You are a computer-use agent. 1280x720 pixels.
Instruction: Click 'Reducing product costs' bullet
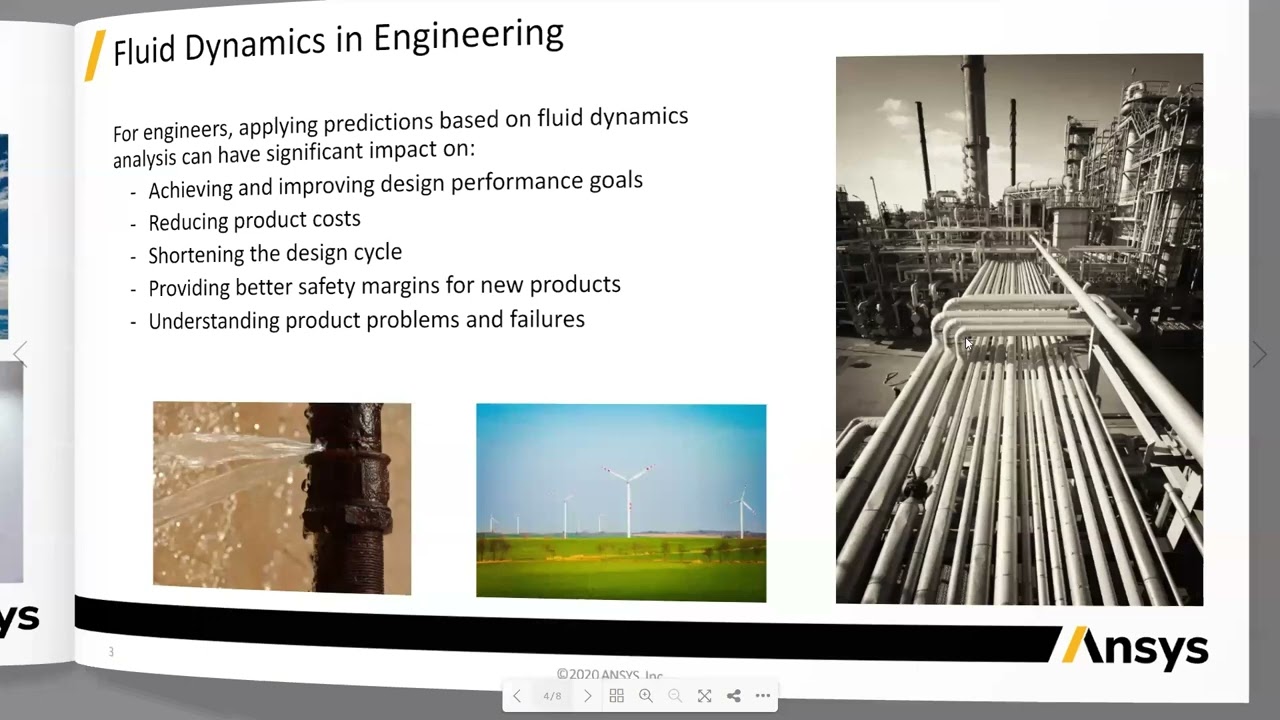(x=254, y=221)
